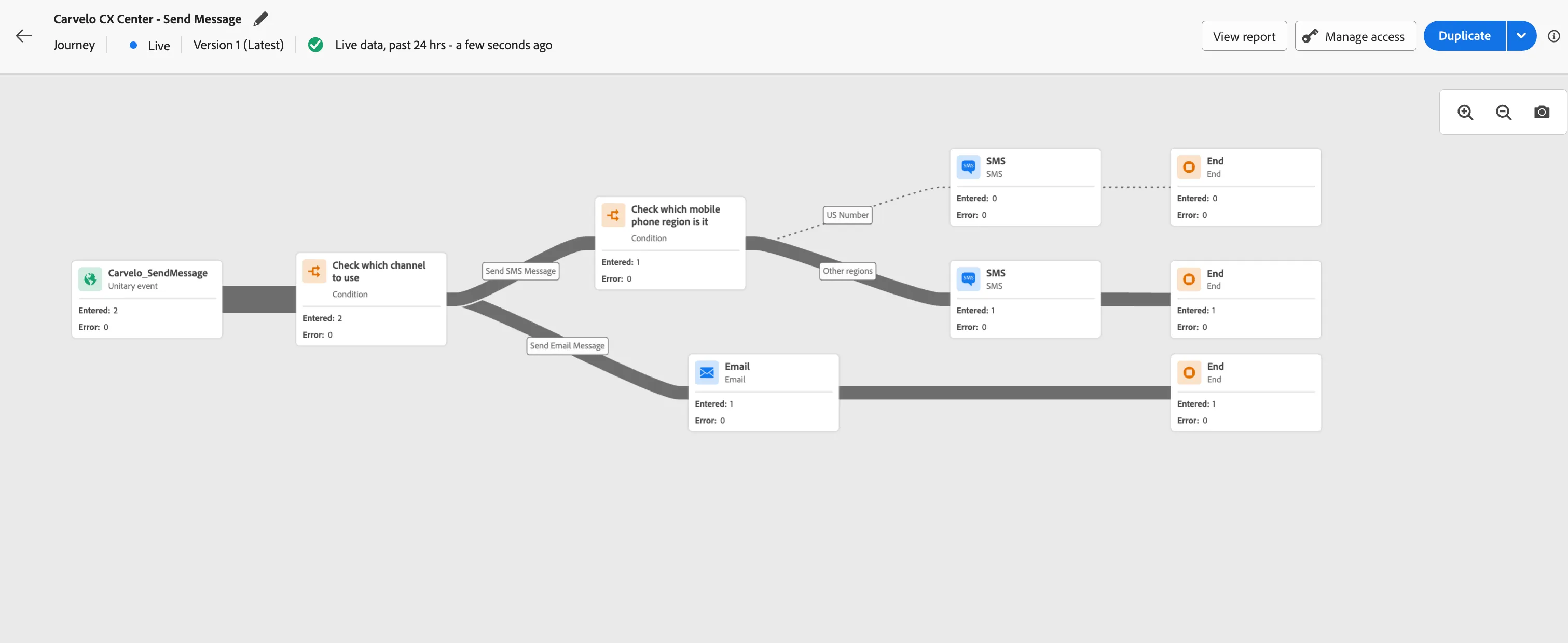The width and height of the screenshot is (1568, 643).
Task: Zoom out on the journey canvas
Action: click(1504, 112)
